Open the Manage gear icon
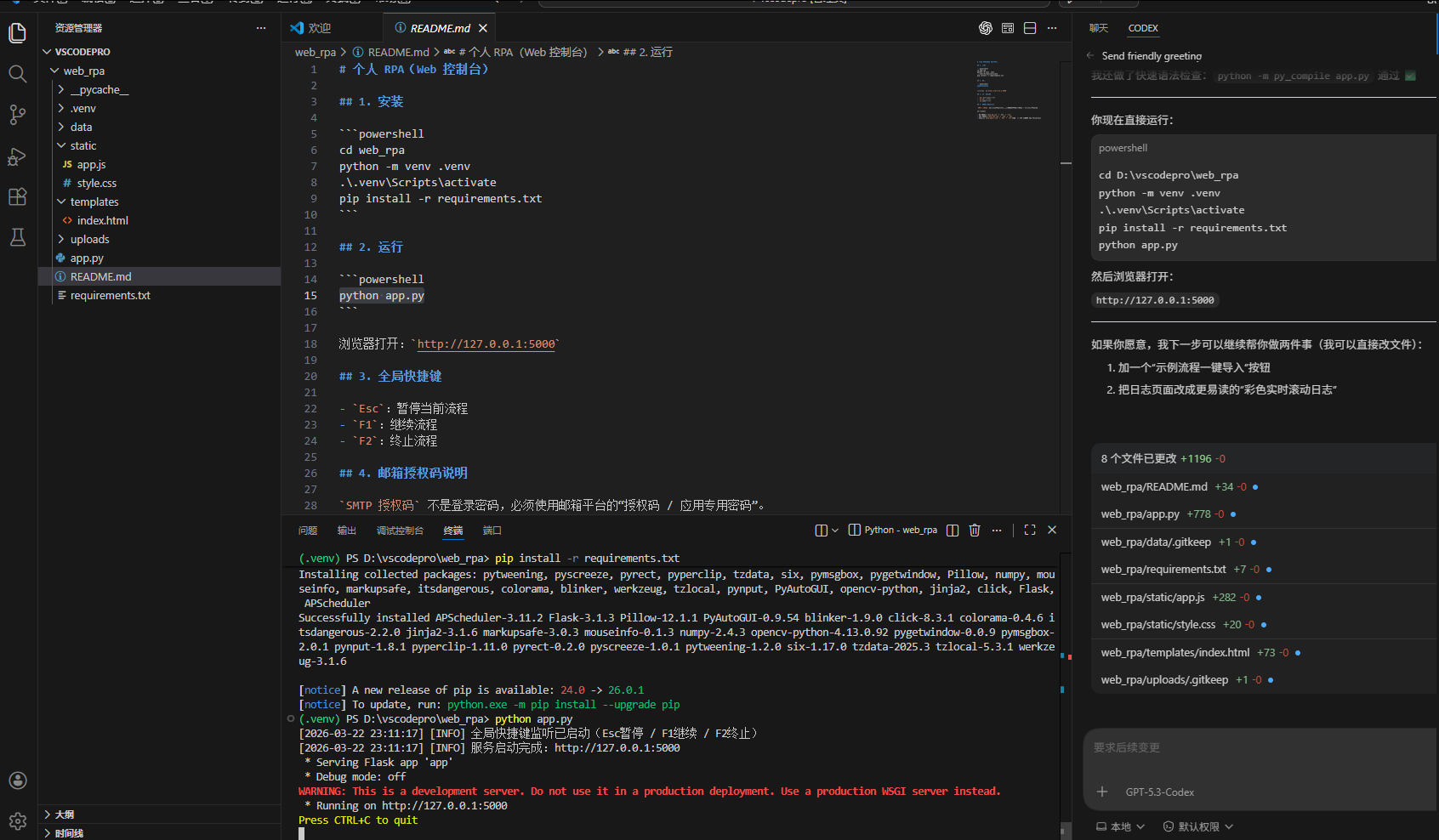1439x840 pixels. (17, 821)
